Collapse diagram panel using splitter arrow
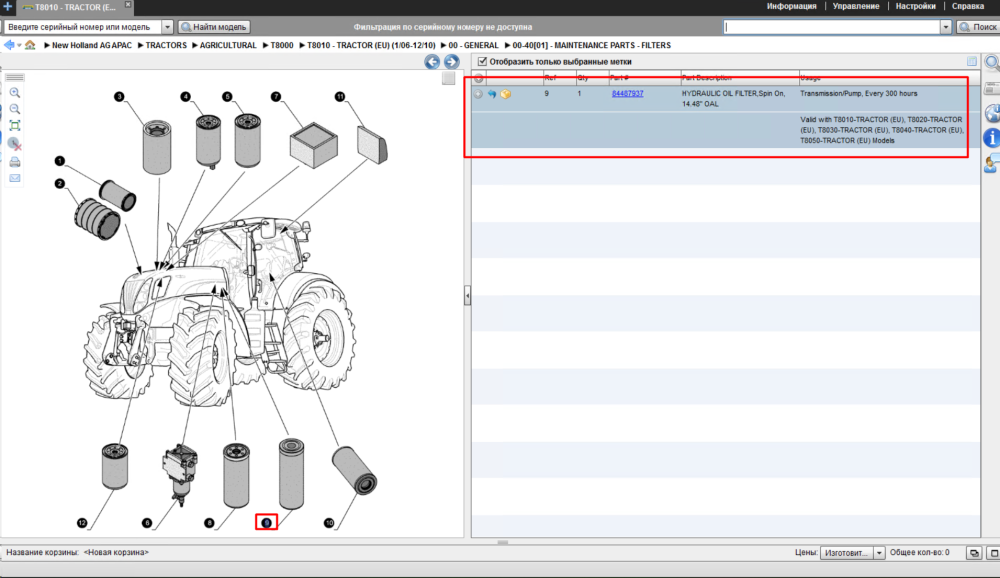The width and height of the screenshot is (1000, 578). (467, 296)
